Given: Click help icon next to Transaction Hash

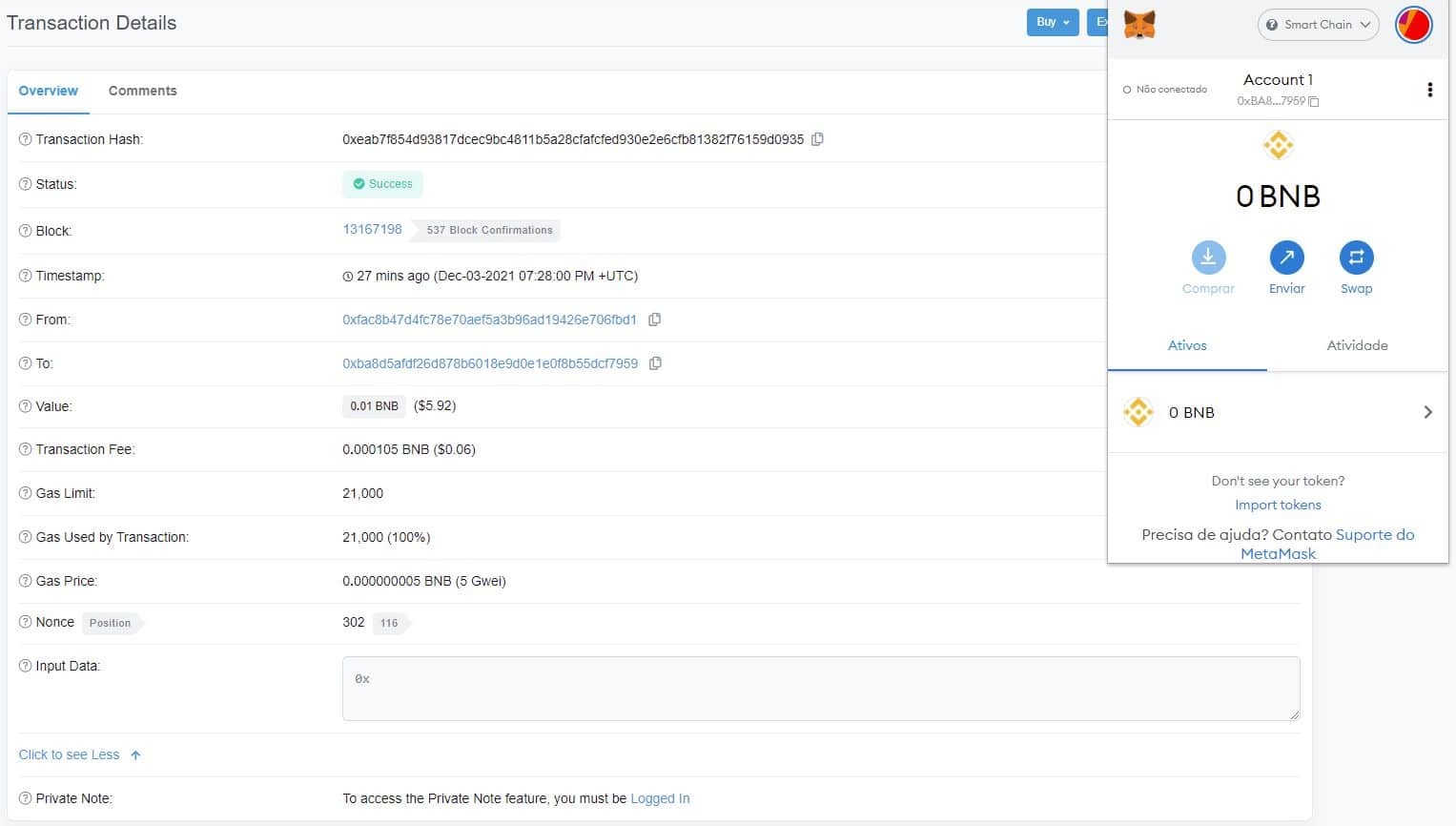Looking at the screenshot, I should click(26, 139).
